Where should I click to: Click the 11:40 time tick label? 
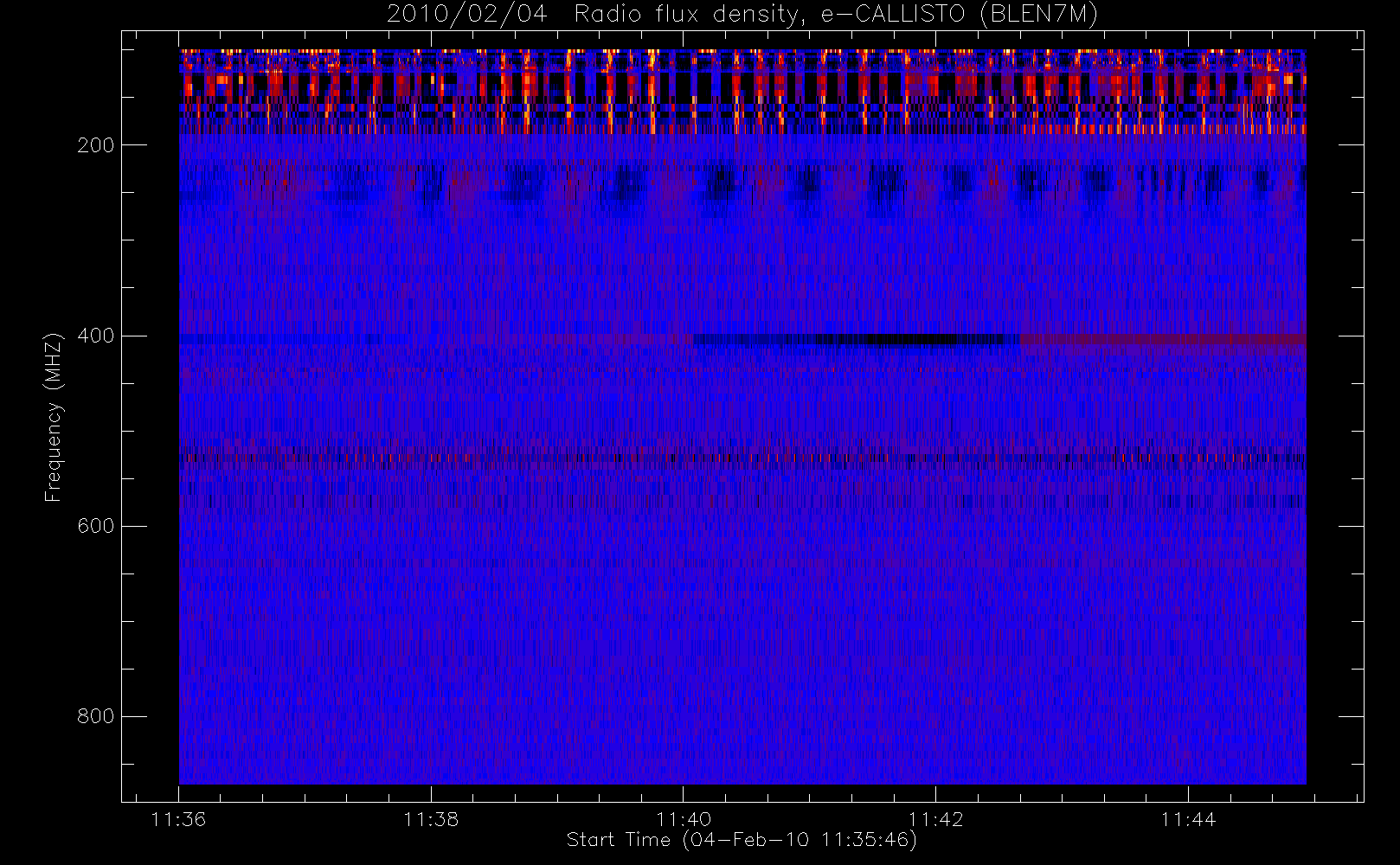coord(684,819)
